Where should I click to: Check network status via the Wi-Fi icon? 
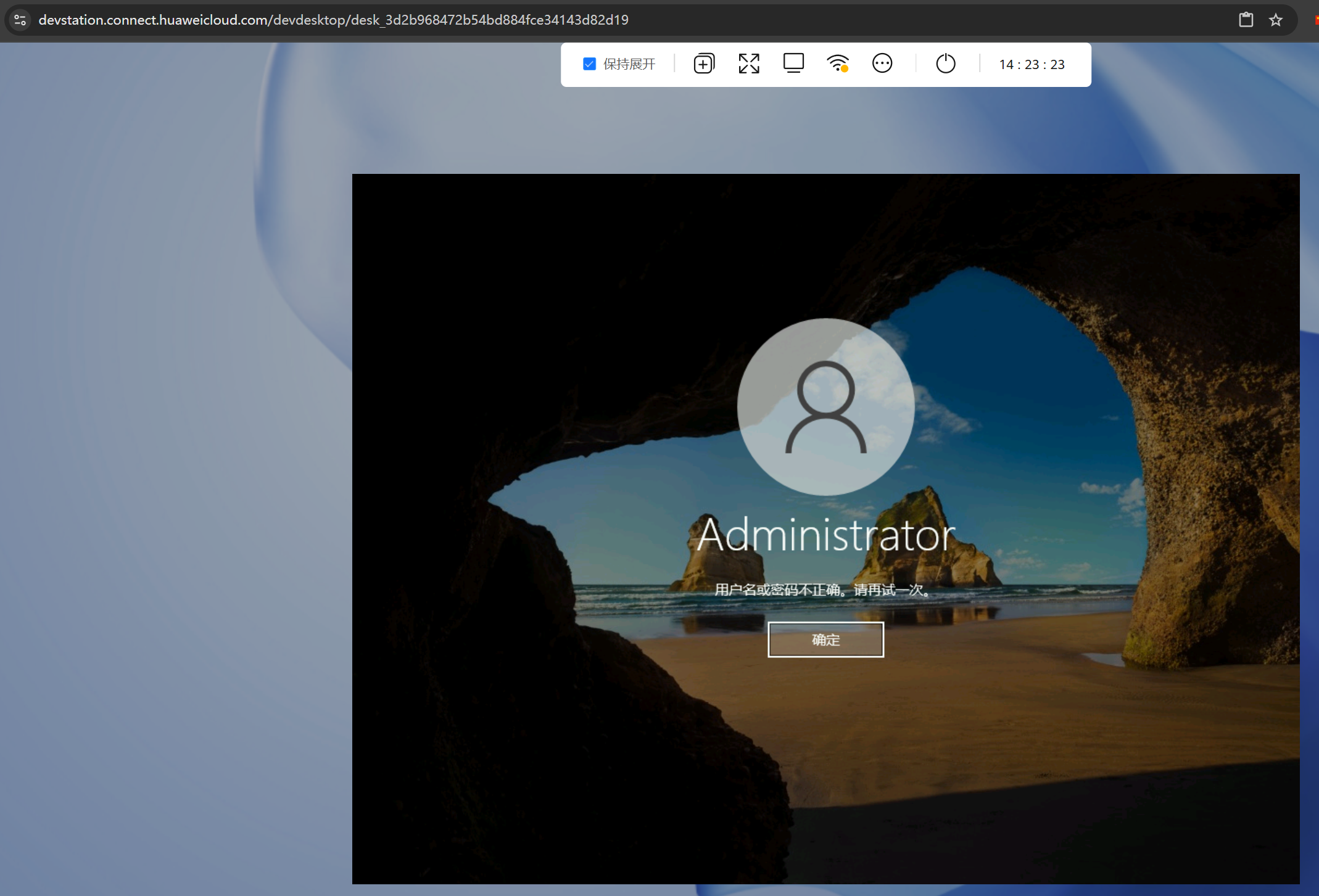[837, 64]
